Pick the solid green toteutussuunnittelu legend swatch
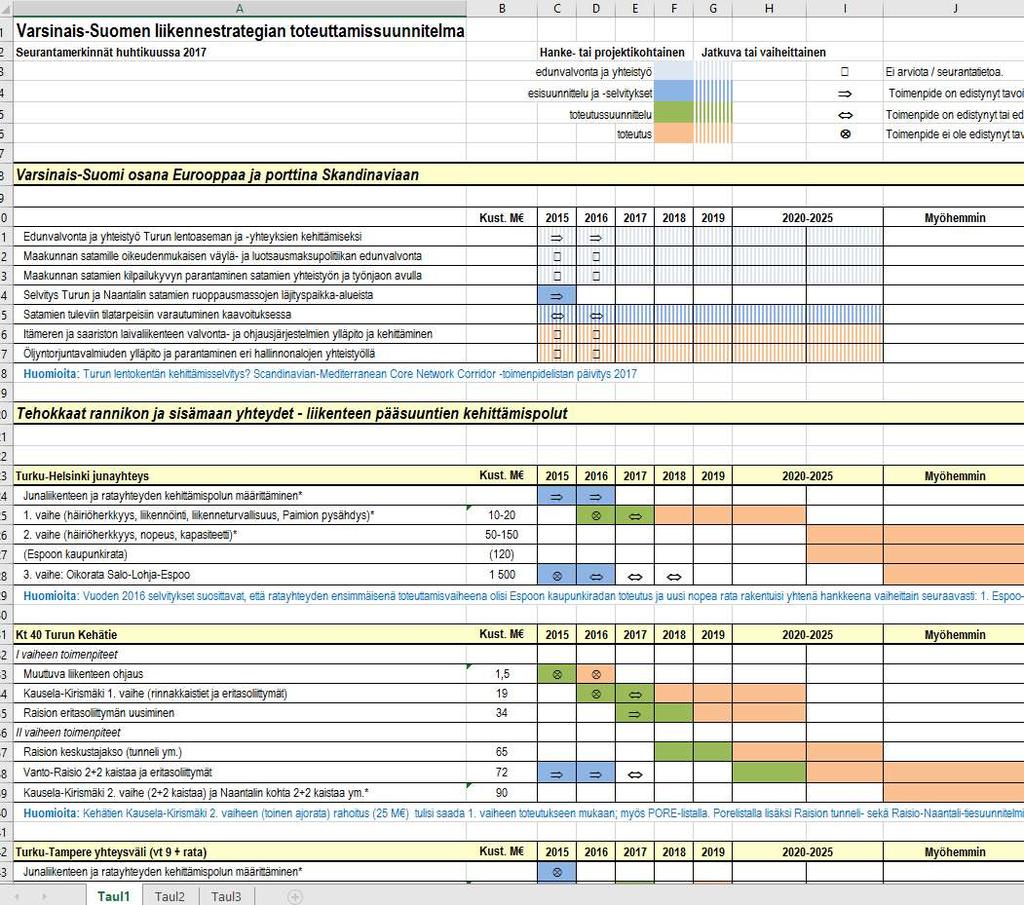 [x=674, y=113]
